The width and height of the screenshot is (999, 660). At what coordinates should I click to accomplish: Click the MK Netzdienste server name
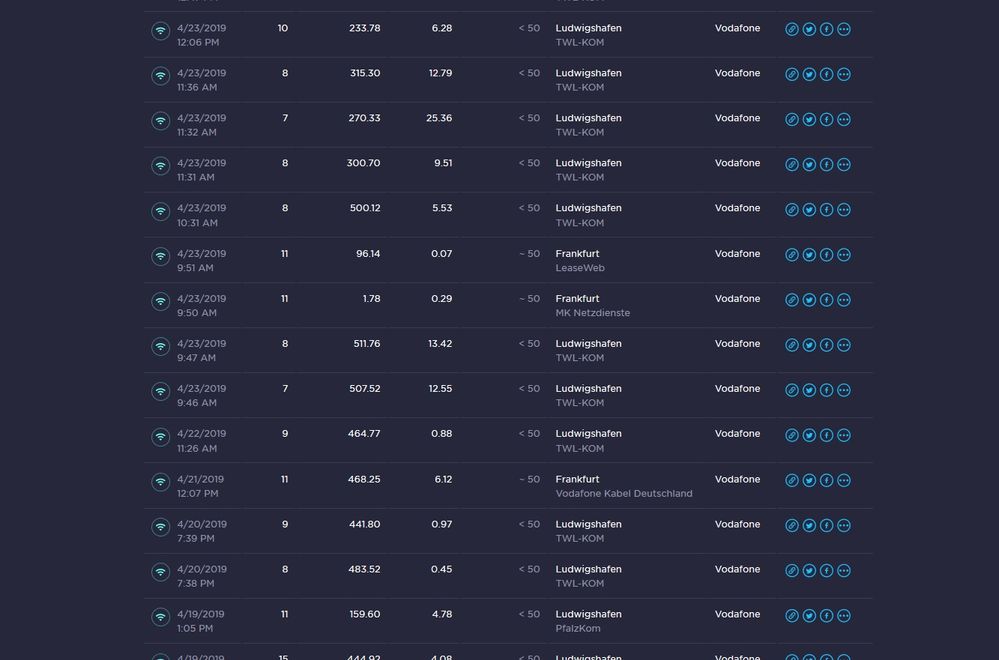(593, 313)
